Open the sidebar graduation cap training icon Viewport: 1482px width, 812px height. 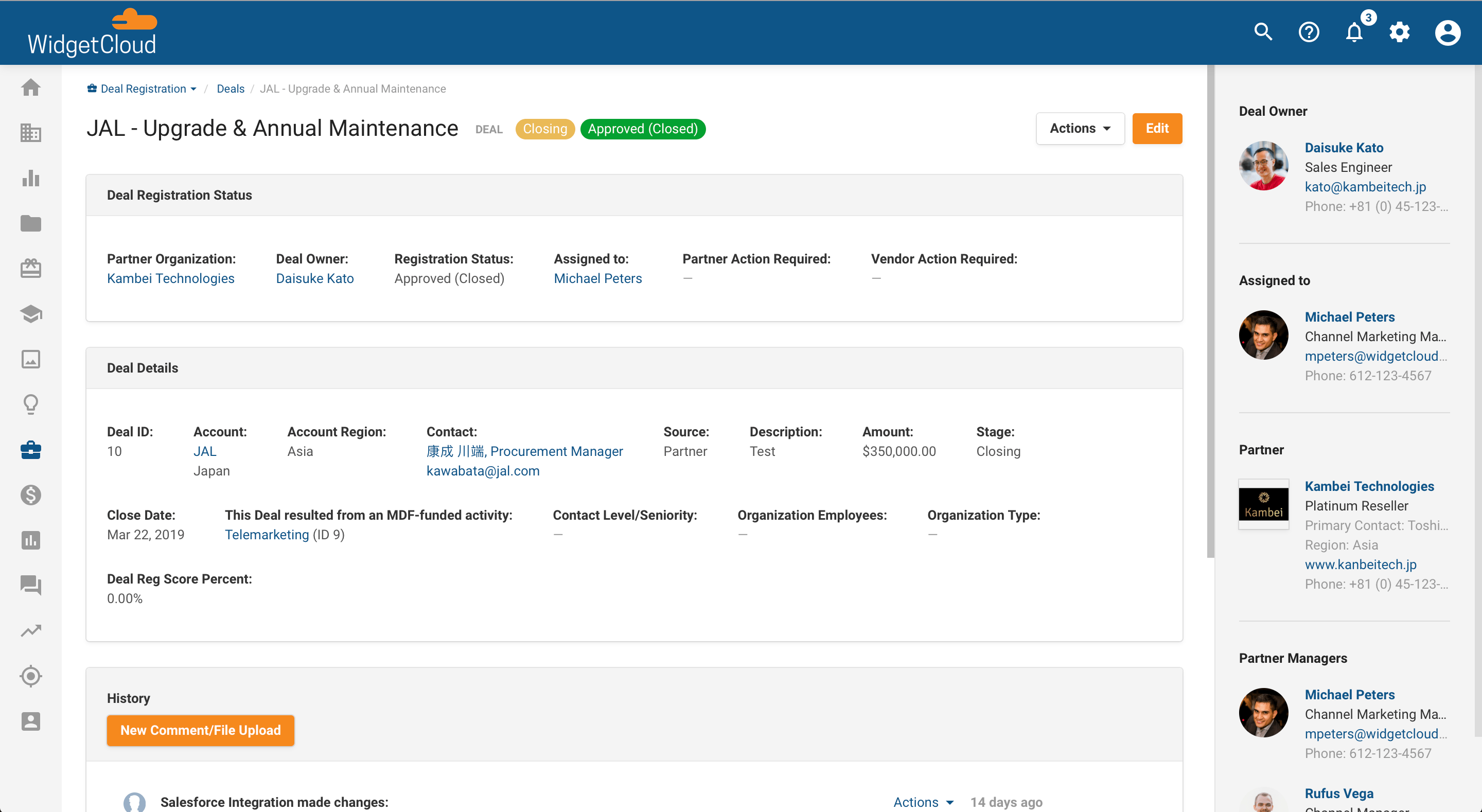tap(31, 314)
